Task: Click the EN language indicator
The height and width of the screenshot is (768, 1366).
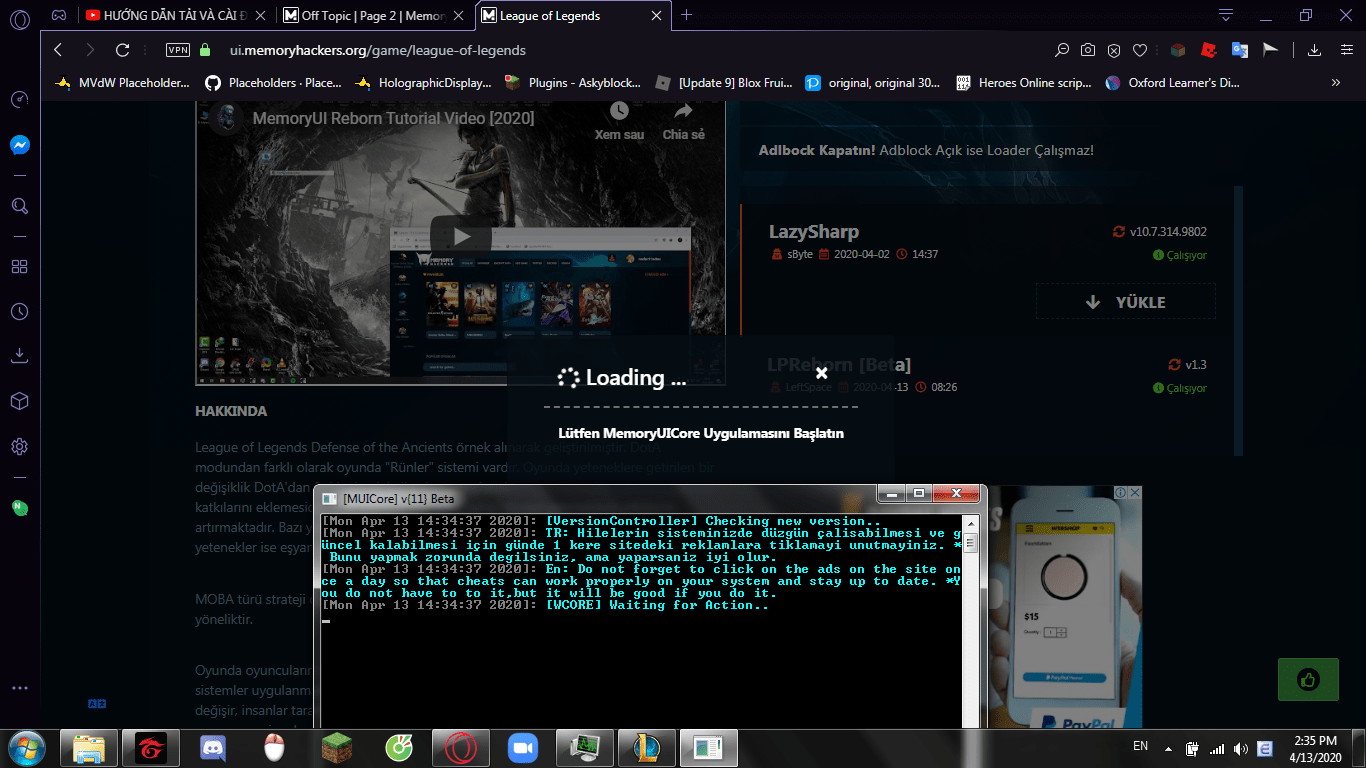Action: point(1140,747)
